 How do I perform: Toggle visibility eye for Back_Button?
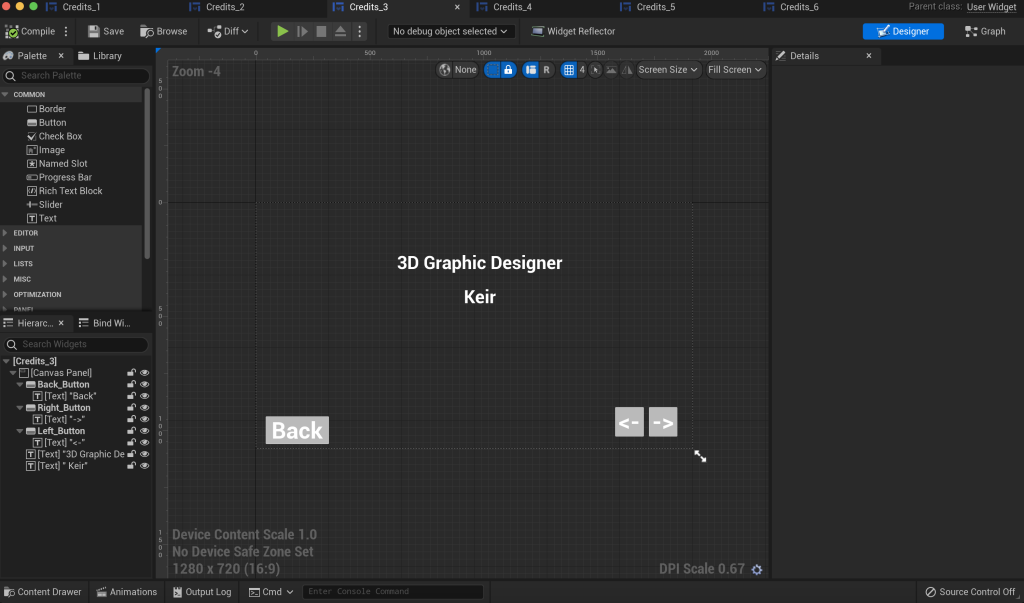point(145,385)
